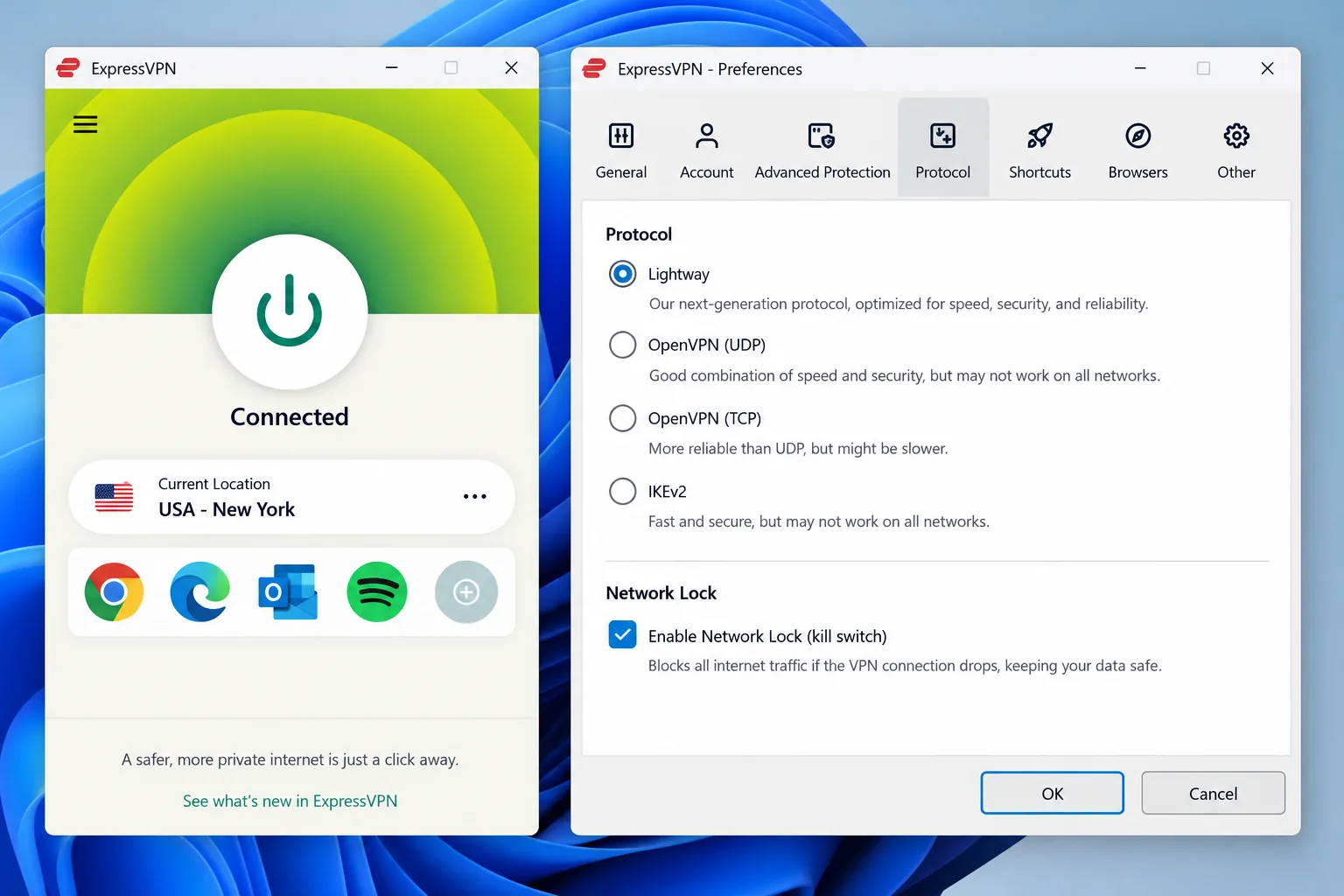Open the General preferences tab
The image size is (1344, 896).
point(621,150)
